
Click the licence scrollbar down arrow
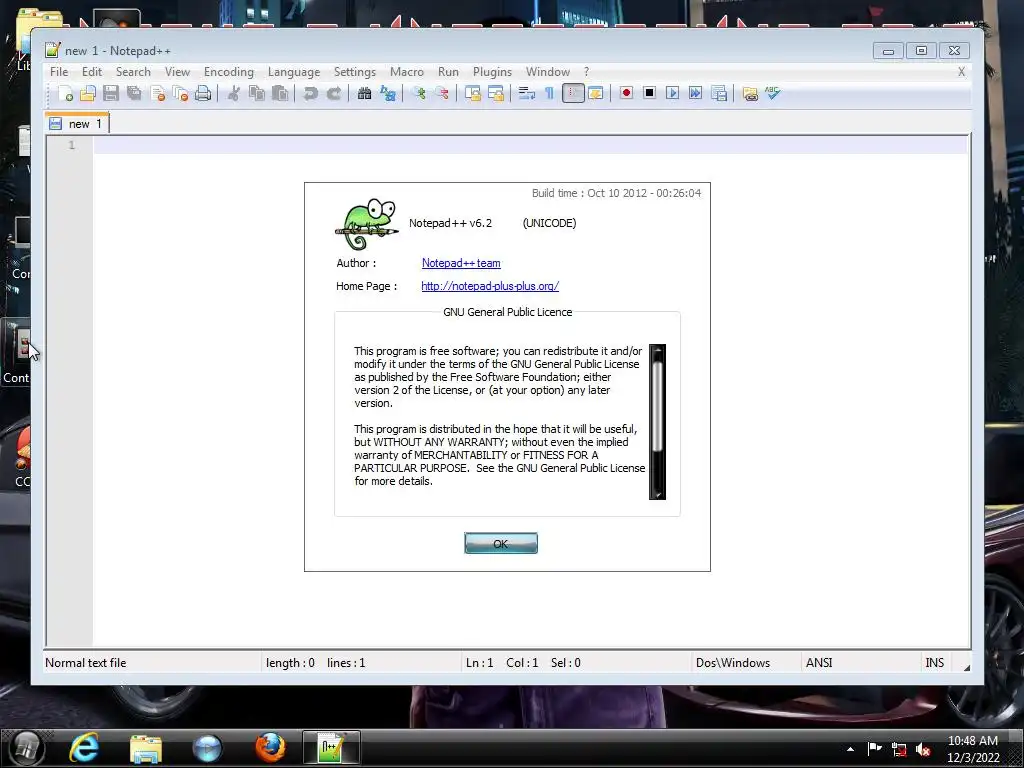[x=658, y=494]
